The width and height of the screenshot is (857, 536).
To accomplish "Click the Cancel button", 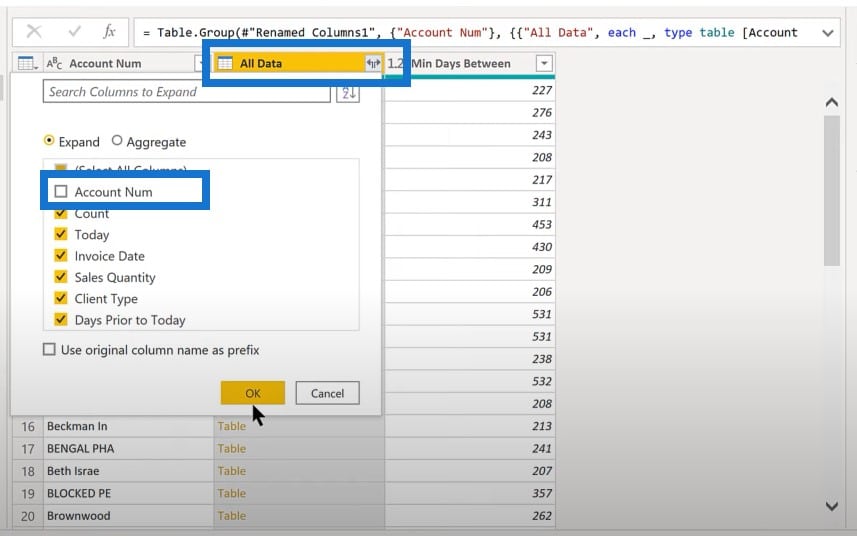I will pyautogui.click(x=327, y=393).
